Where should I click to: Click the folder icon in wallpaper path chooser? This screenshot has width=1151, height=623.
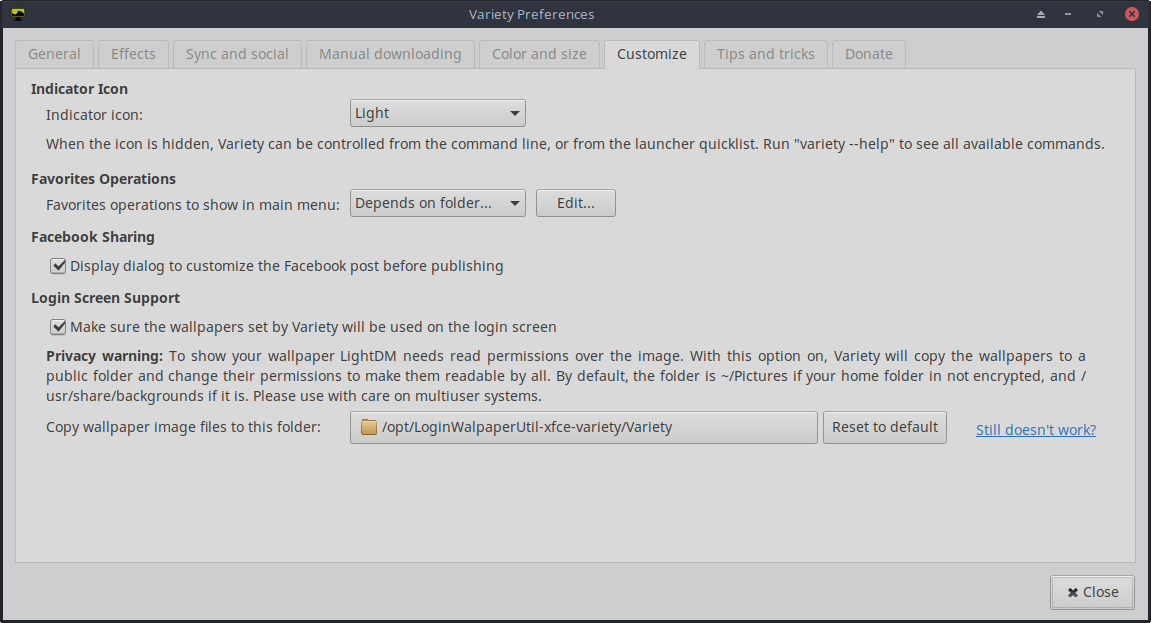(x=368, y=427)
